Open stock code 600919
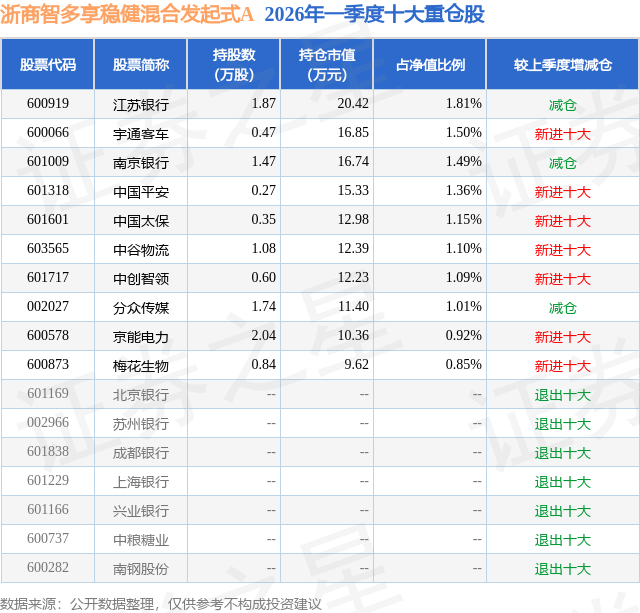This screenshot has width=640, height=613. (x=48, y=103)
